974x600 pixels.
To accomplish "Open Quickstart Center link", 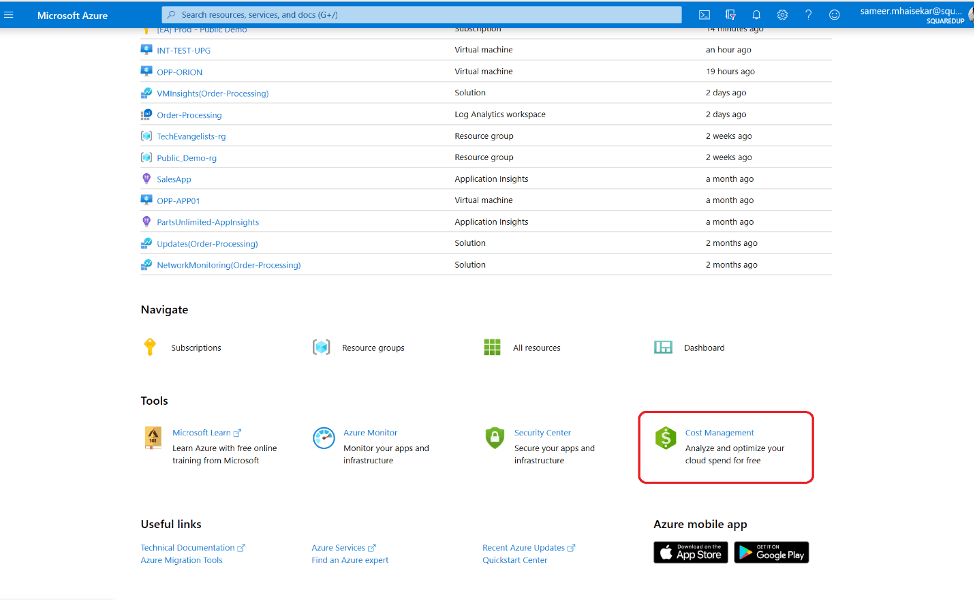I will click(515, 560).
